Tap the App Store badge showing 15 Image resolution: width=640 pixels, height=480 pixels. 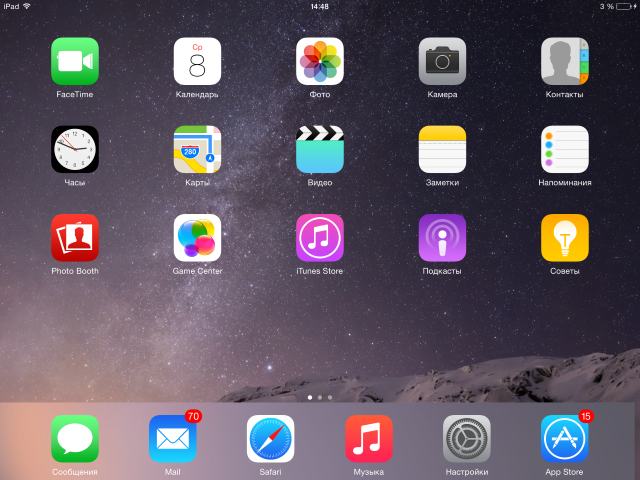tap(586, 416)
